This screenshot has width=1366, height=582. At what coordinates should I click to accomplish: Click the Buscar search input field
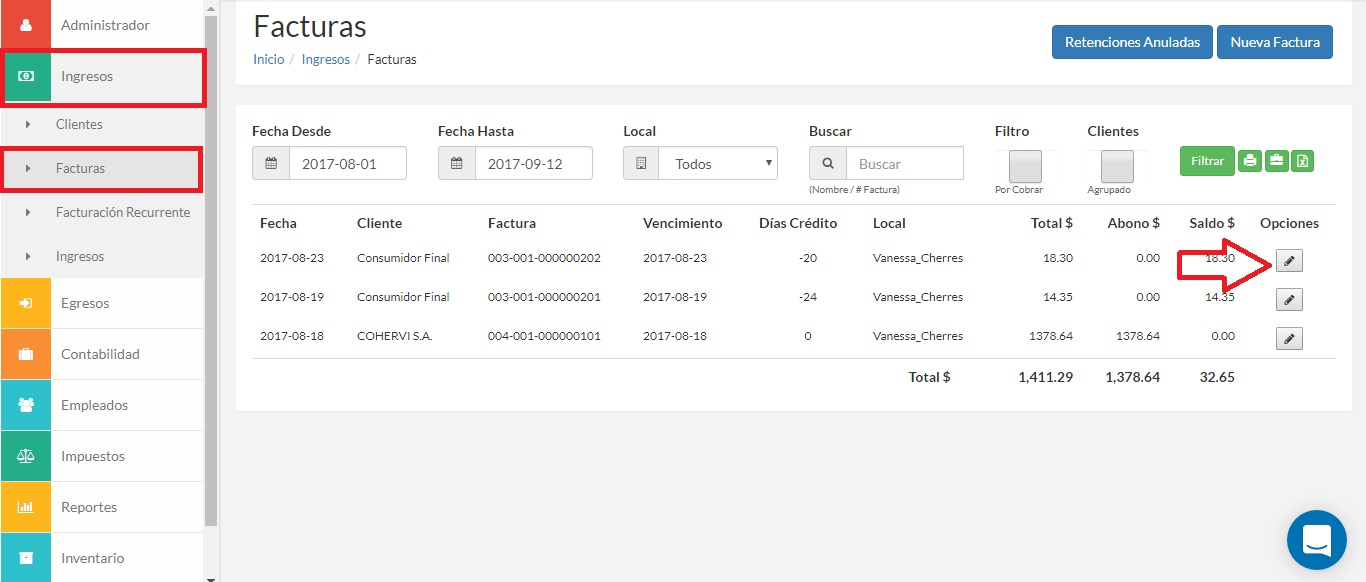(x=904, y=163)
